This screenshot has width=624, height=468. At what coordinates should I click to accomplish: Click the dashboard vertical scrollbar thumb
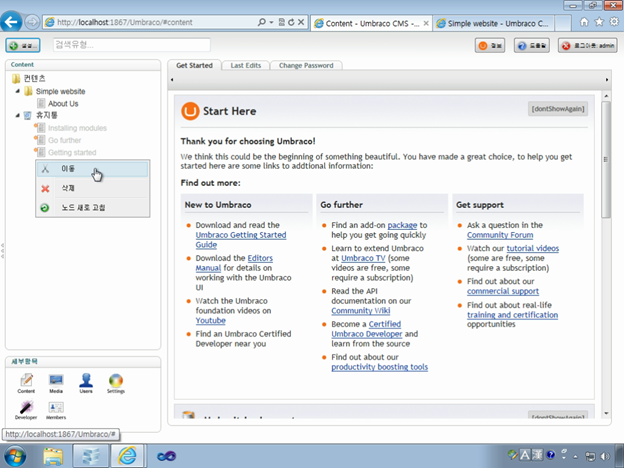pos(606,159)
